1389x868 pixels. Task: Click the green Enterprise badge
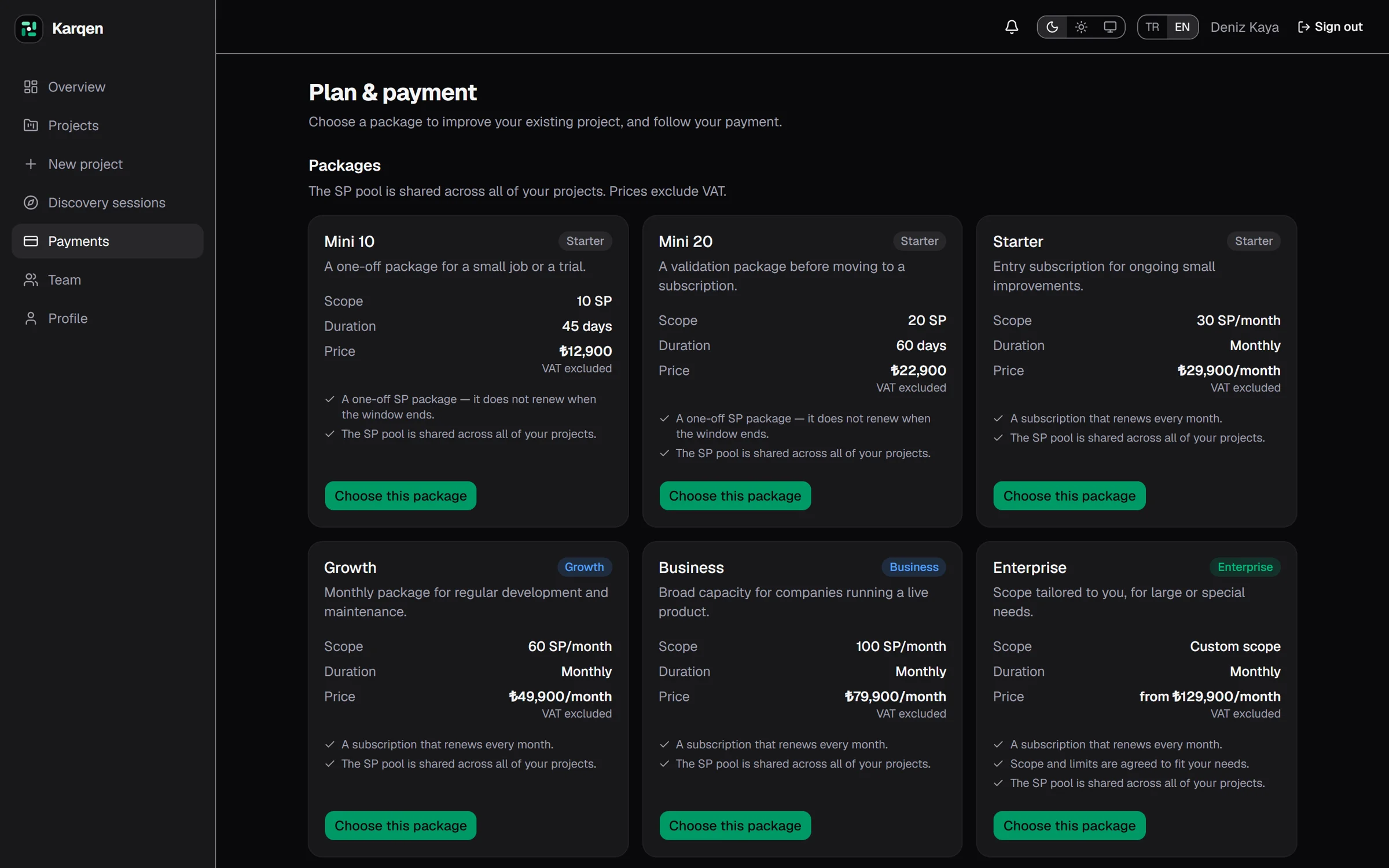point(1245,567)
